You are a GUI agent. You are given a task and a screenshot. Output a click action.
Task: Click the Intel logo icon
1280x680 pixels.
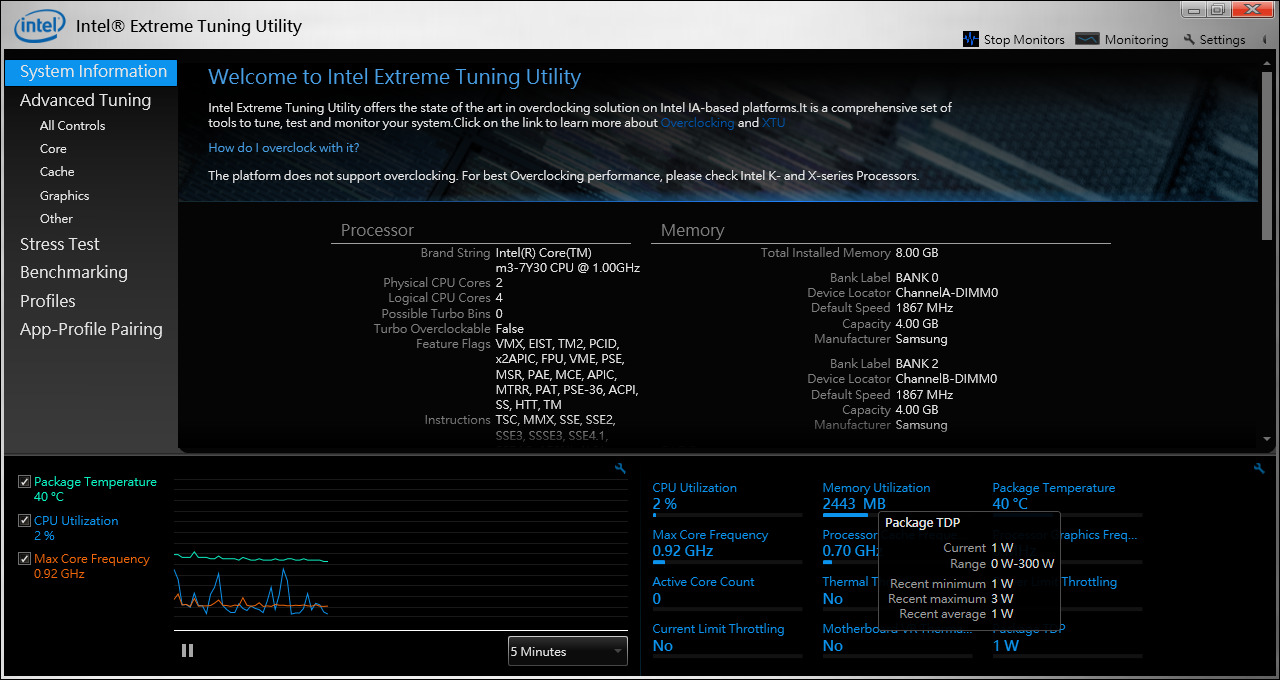(40, 25)
